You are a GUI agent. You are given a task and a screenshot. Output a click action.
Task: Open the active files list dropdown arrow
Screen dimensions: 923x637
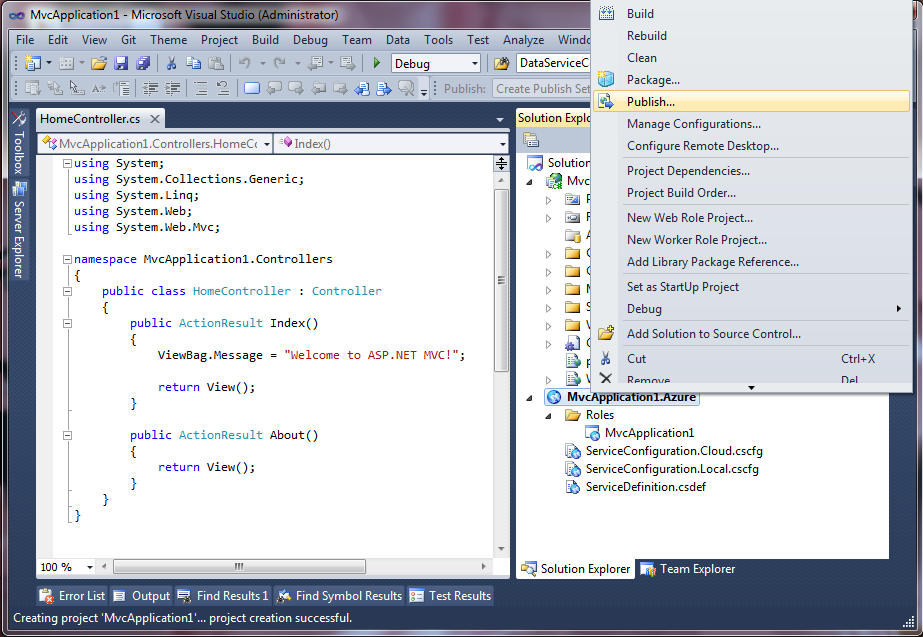tap(500, 120)
